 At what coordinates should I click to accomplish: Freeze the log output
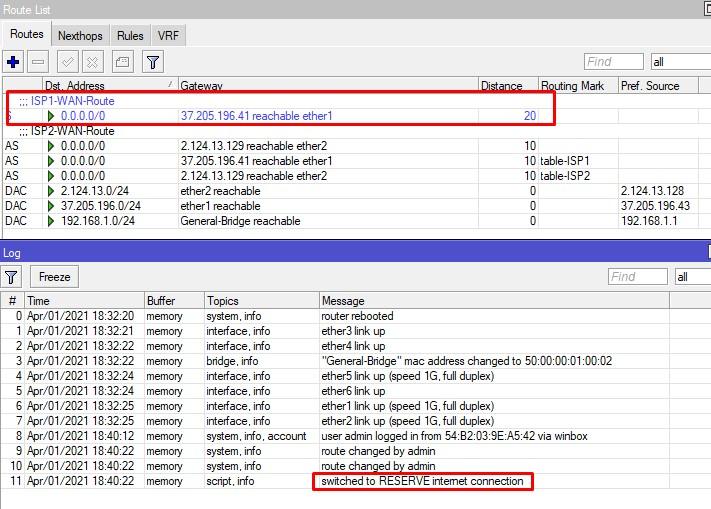(54, 276)
